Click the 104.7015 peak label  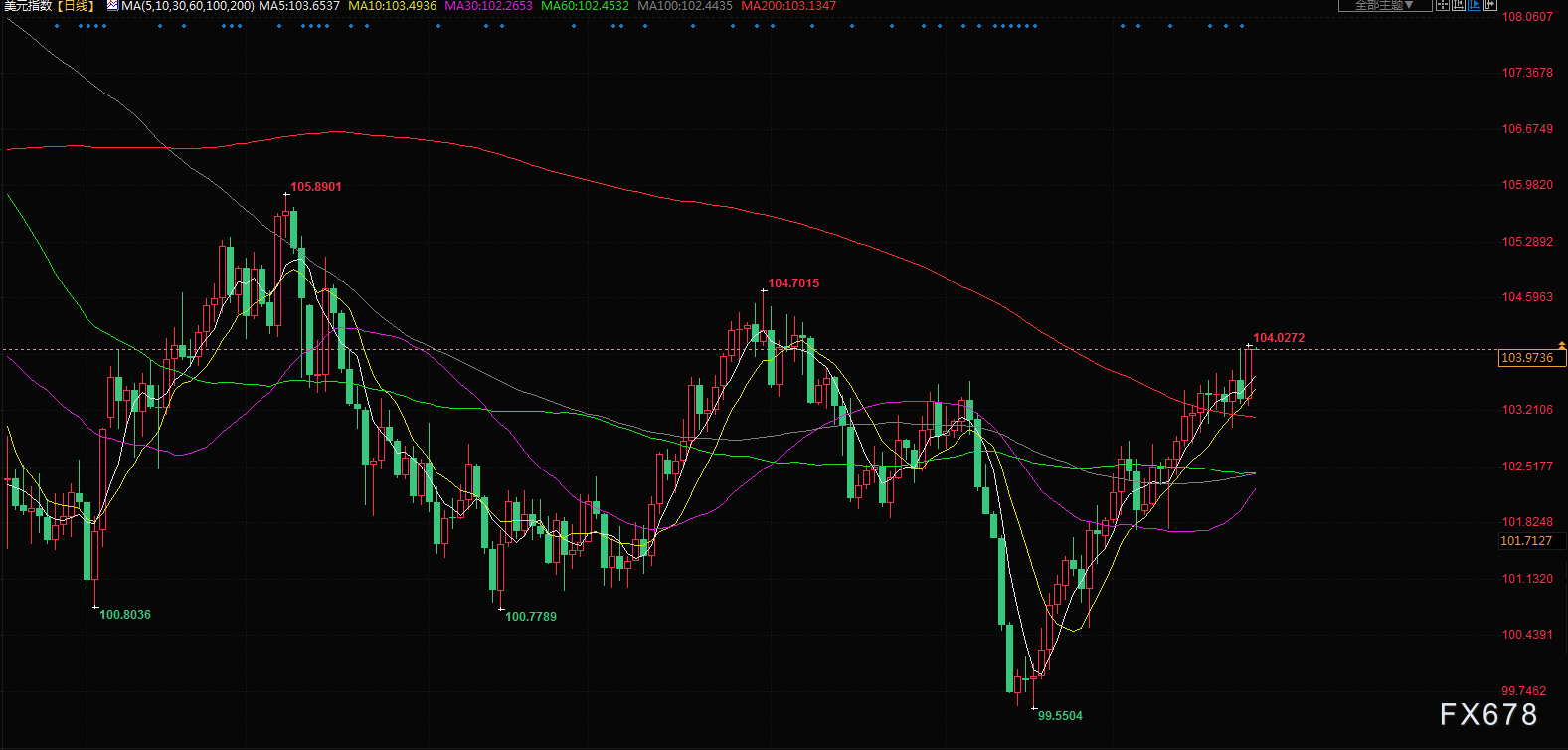tap(793, 283)
